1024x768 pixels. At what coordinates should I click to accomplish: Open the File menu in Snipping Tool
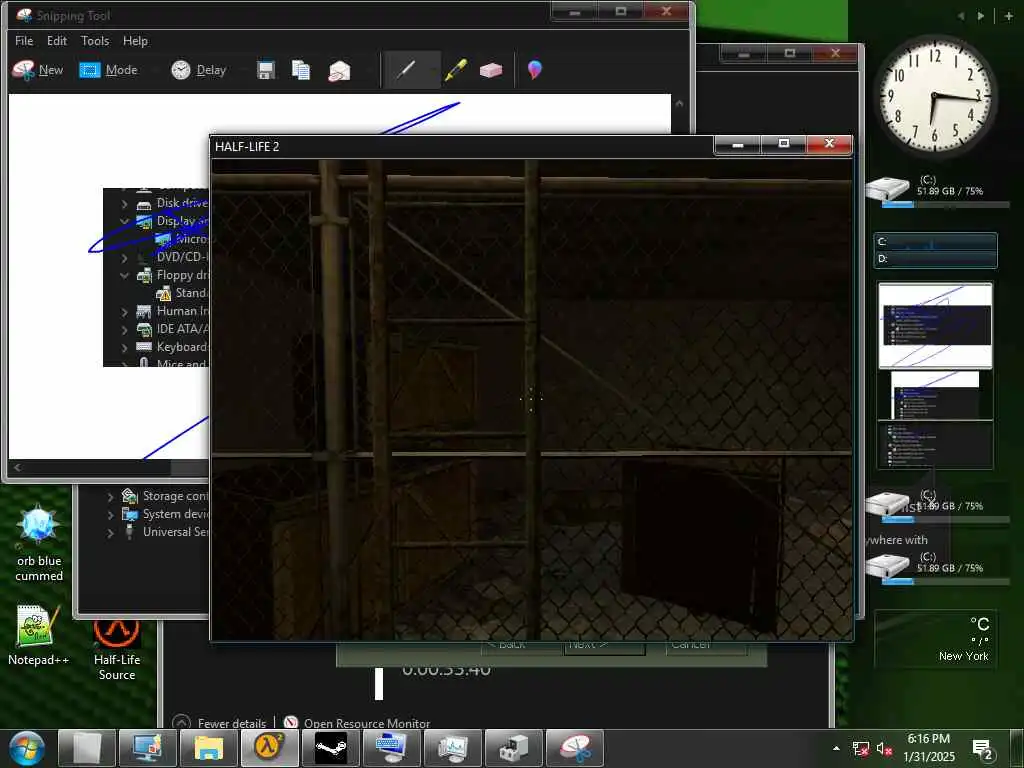(x=24, y=40)
